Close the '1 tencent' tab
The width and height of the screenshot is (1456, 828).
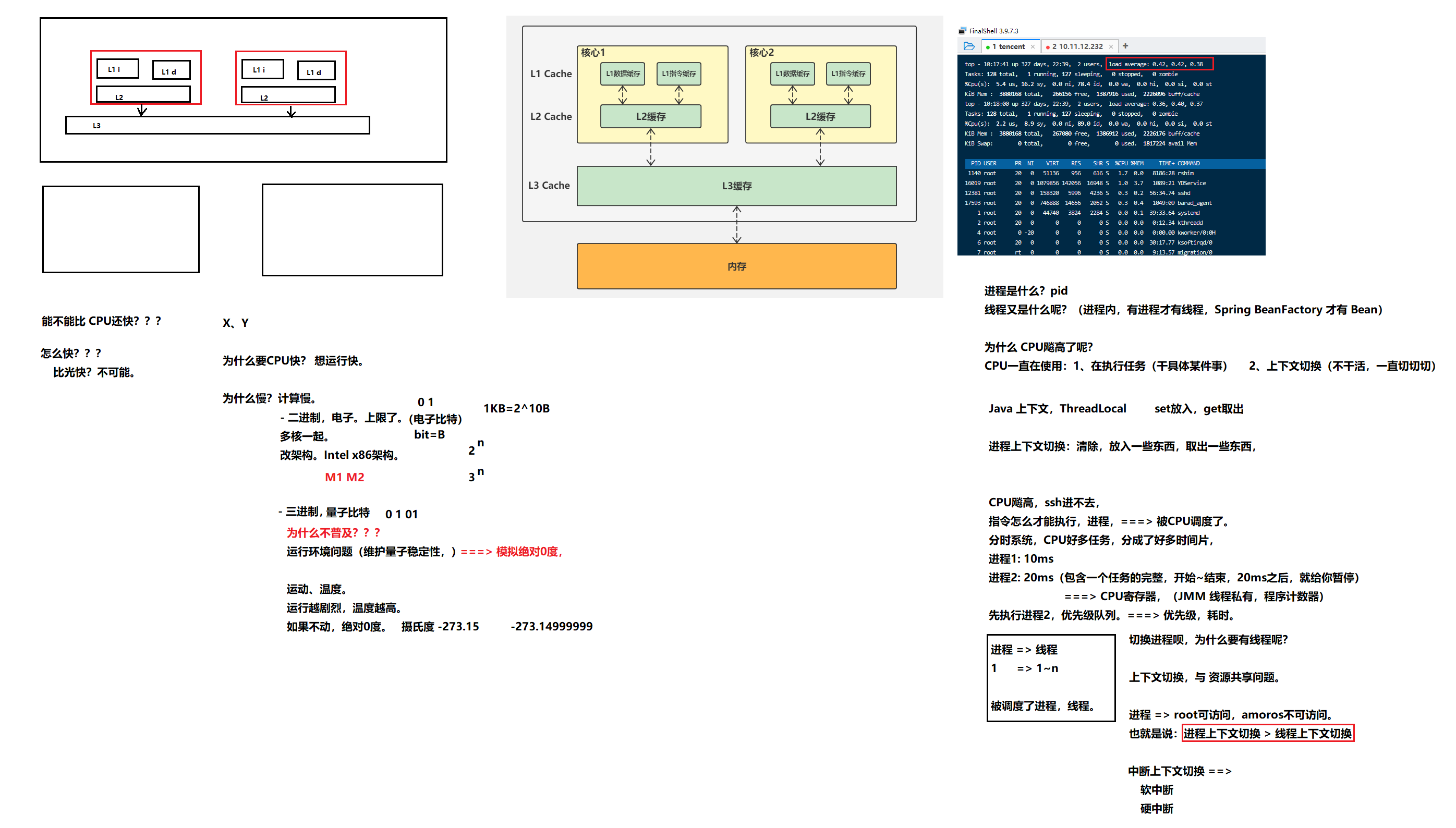click(1033, 46)
